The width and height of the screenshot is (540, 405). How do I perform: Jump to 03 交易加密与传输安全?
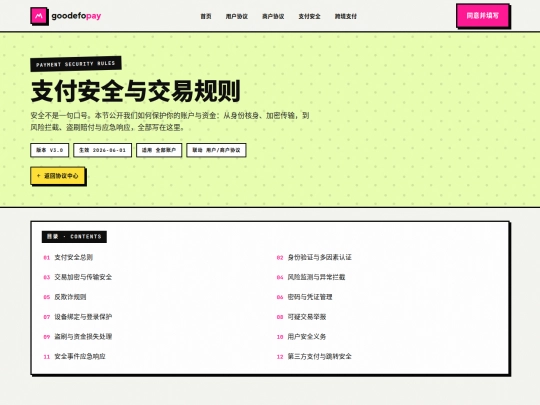click(x=77, y=277)
